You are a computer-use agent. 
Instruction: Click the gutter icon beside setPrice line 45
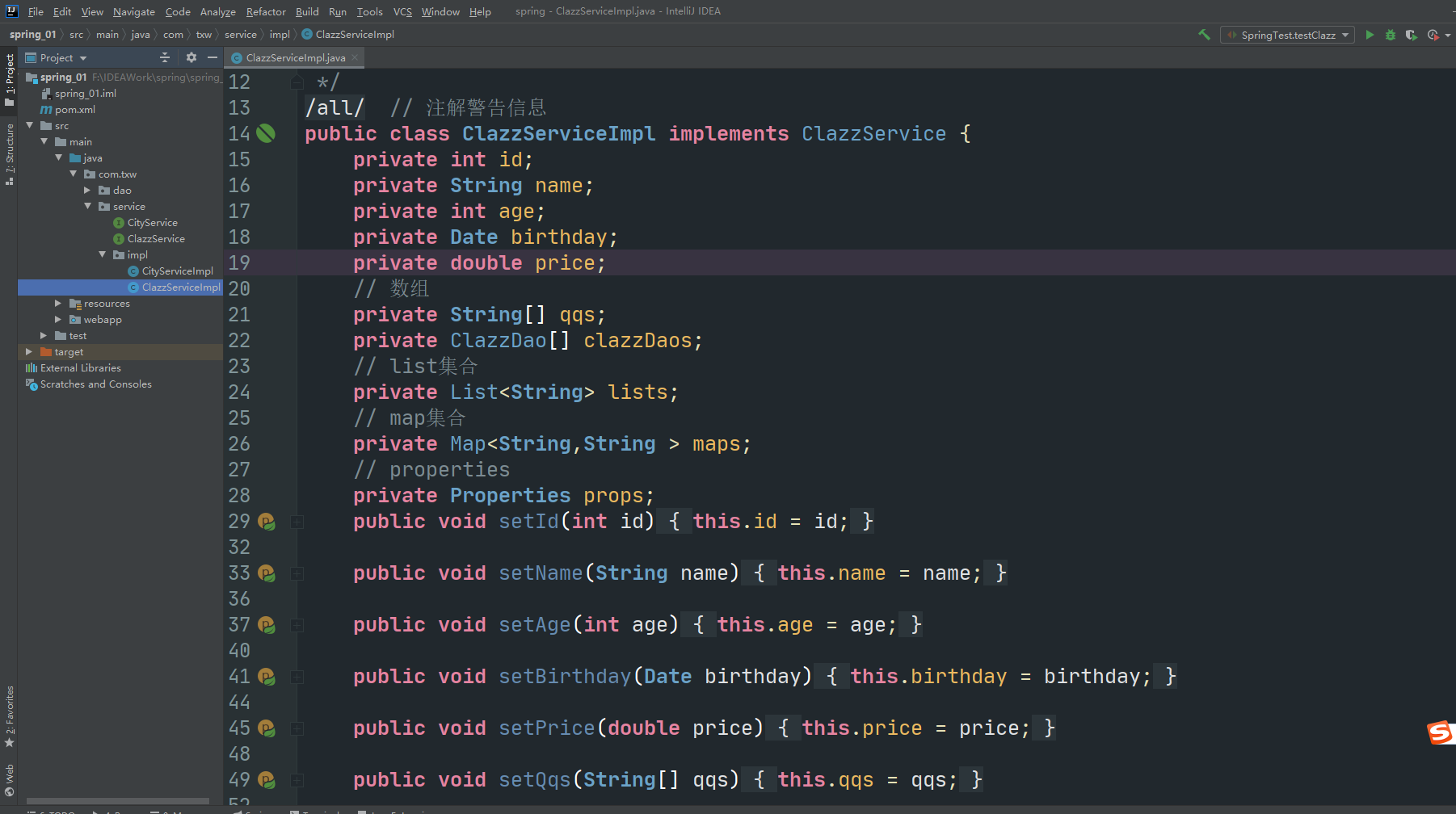tap(267, 728)
